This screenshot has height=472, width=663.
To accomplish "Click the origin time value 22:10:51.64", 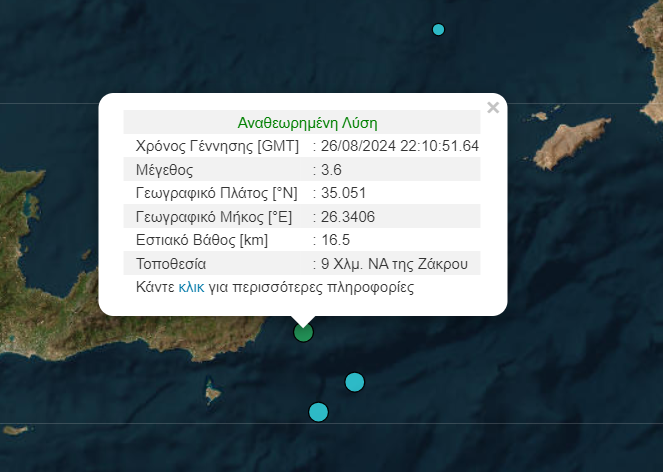I will 439,146.
